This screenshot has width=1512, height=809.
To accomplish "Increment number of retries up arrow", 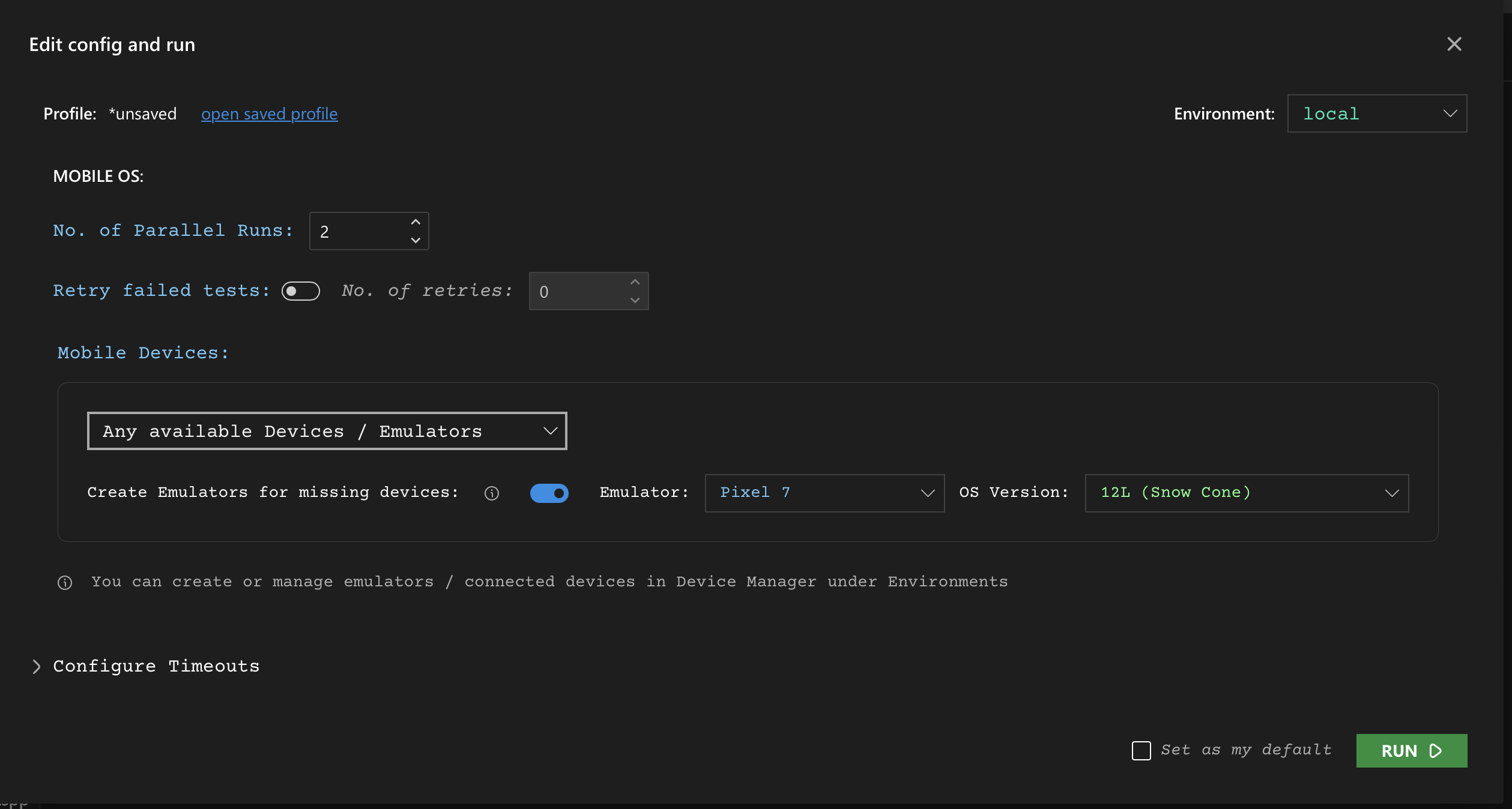I will coord(635,282).
